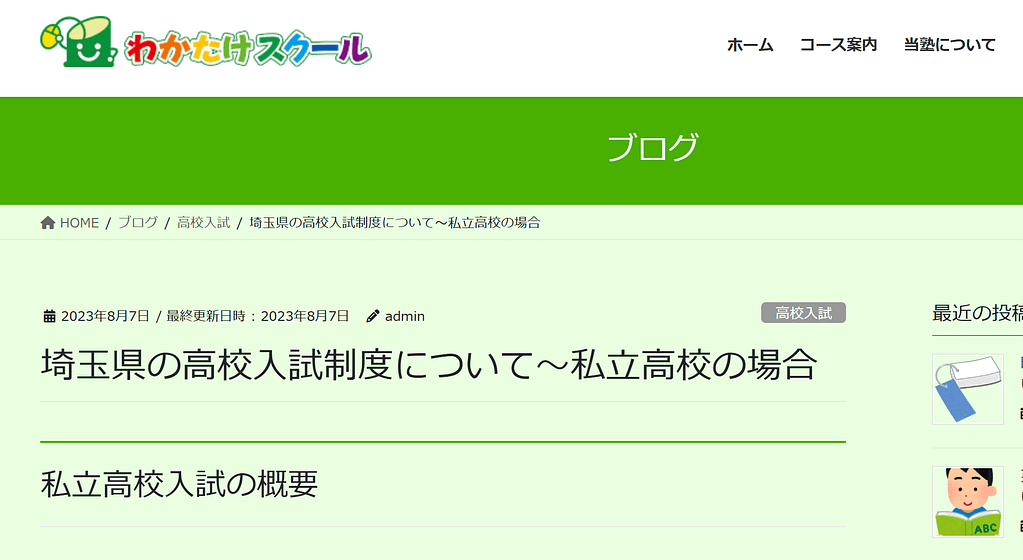Click the pencil icon before admin
The width and height of the screenshot is (1023, 560).
tap(373, 316)
